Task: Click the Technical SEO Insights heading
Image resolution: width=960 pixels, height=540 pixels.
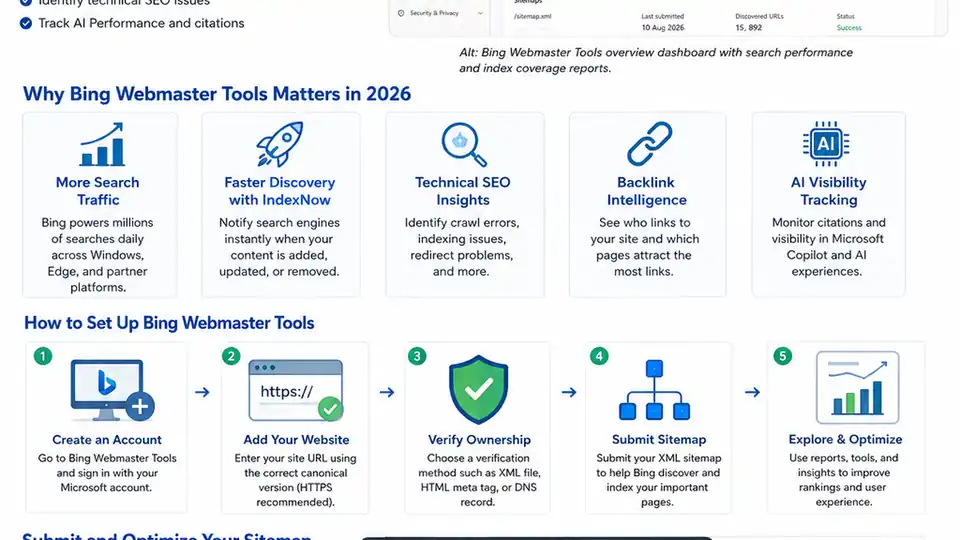Action: point(462,191)
